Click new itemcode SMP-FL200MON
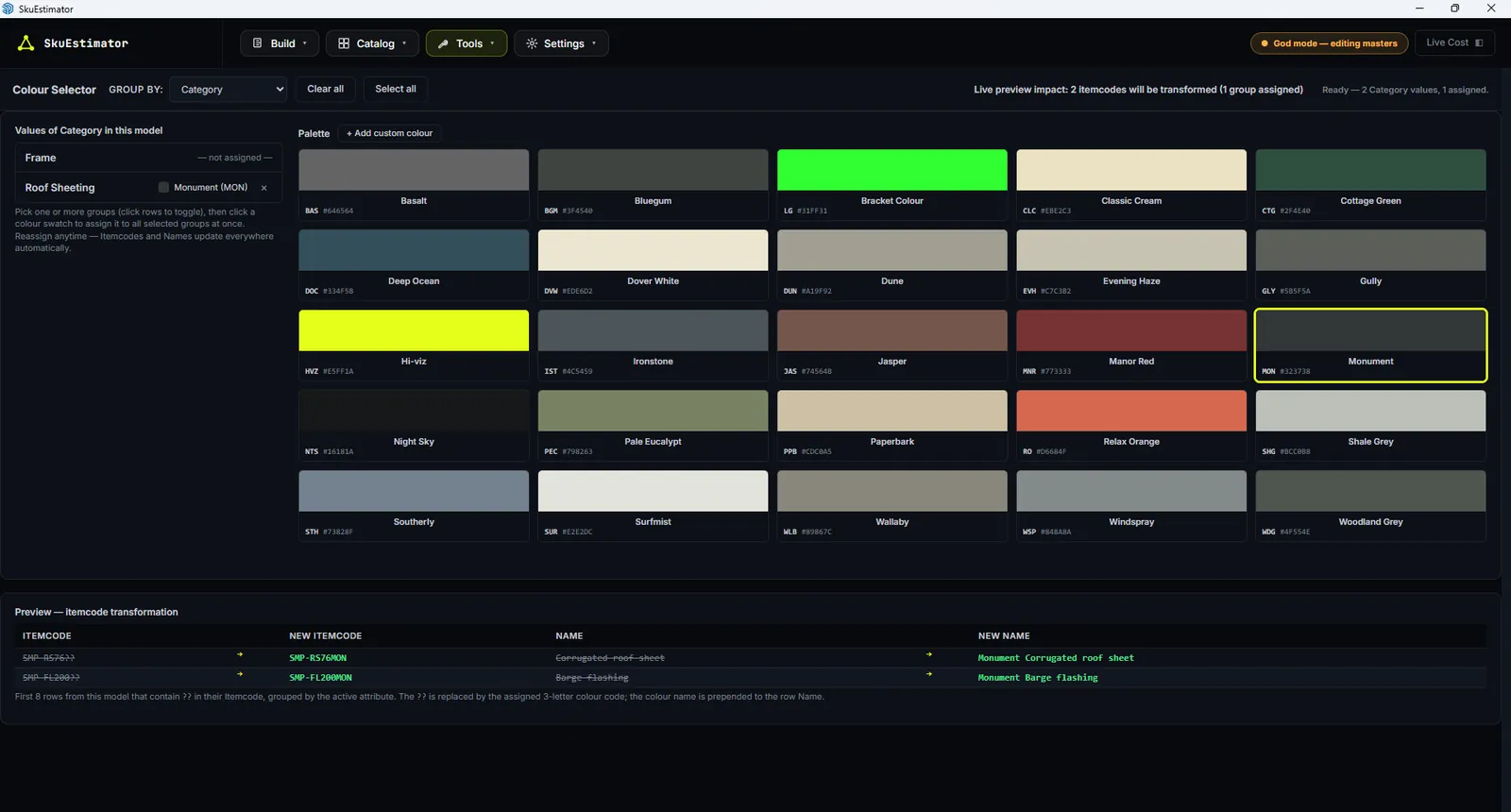Screen dimensions: 1511x812 tap(320, 678)
